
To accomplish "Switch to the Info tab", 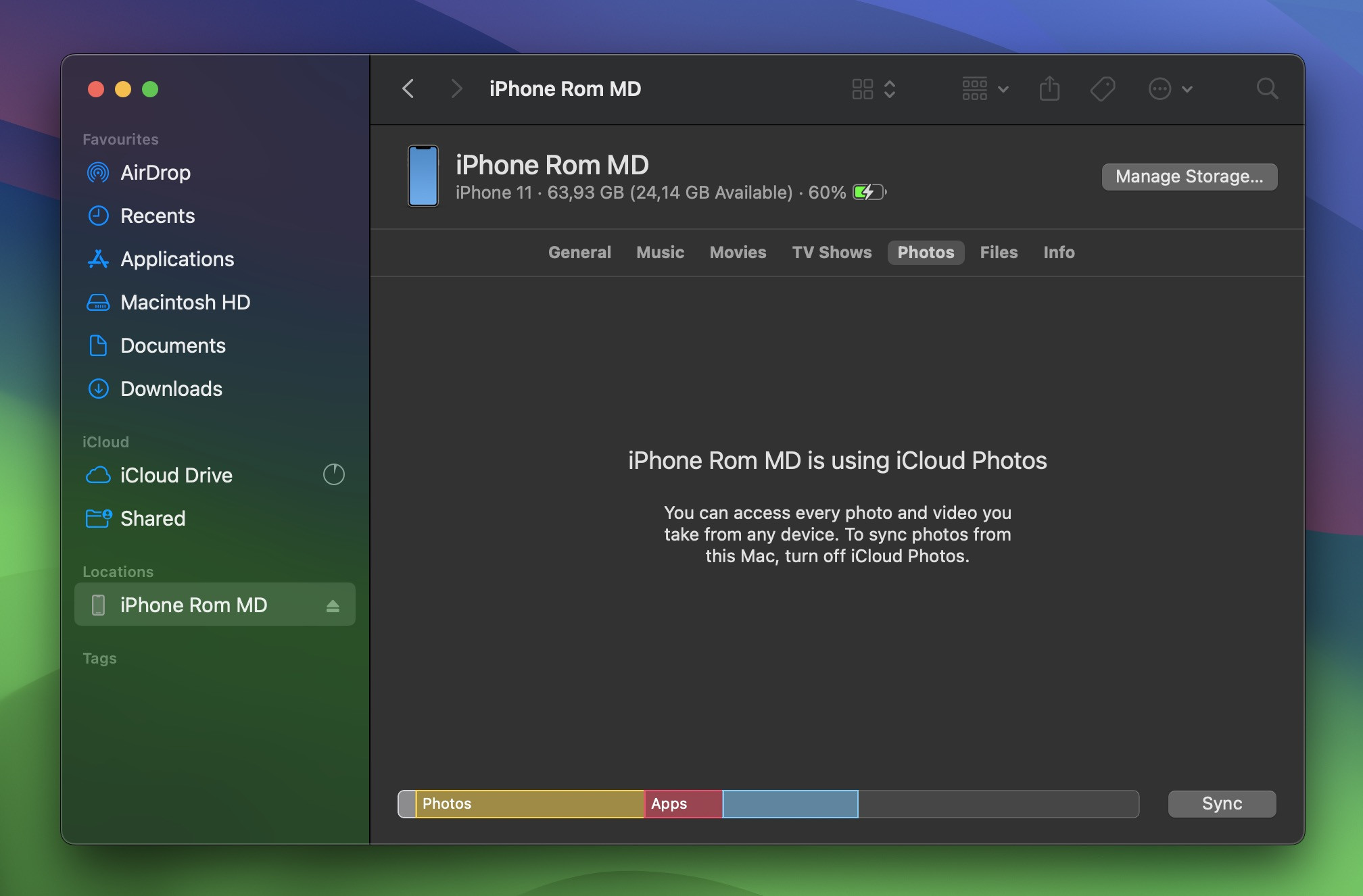I will click(1059, 252).
